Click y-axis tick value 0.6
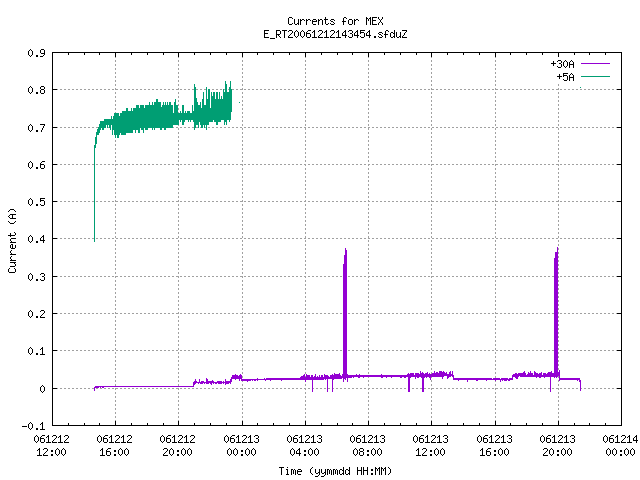The height and width of the screenshot is (480, 640). (37, 165)
